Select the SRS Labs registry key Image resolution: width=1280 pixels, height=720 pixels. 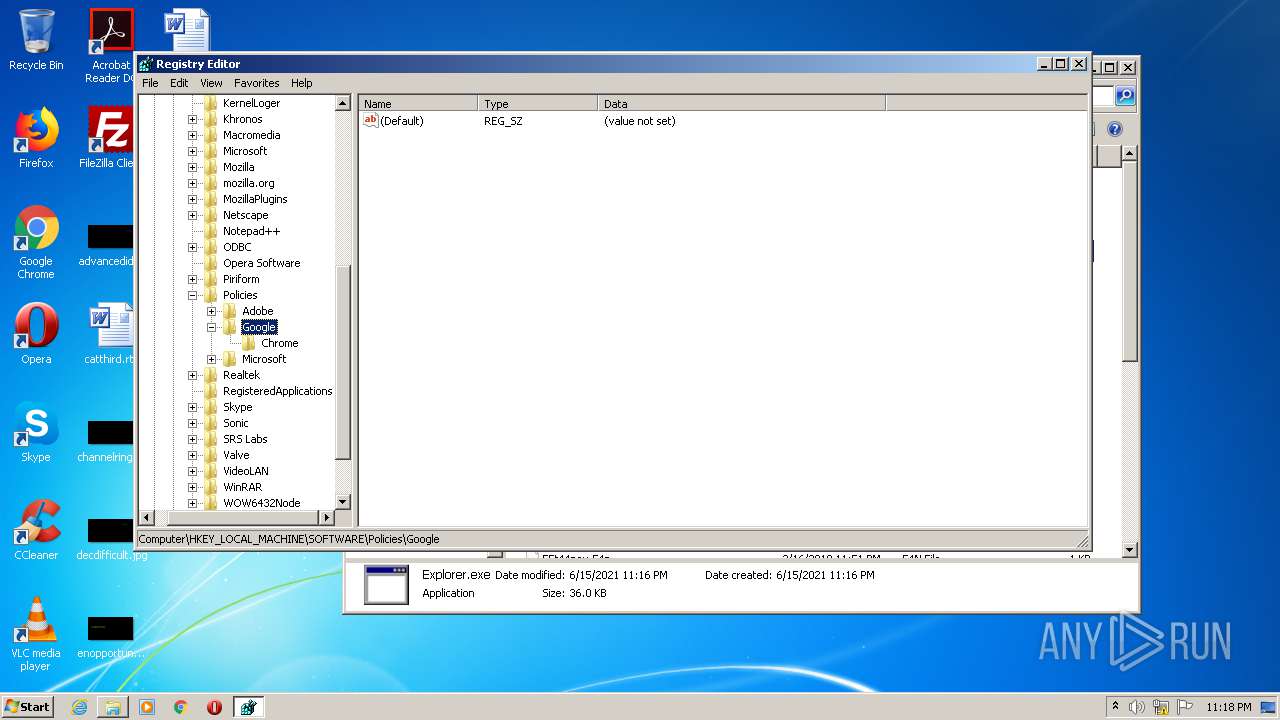click(245, 439)
